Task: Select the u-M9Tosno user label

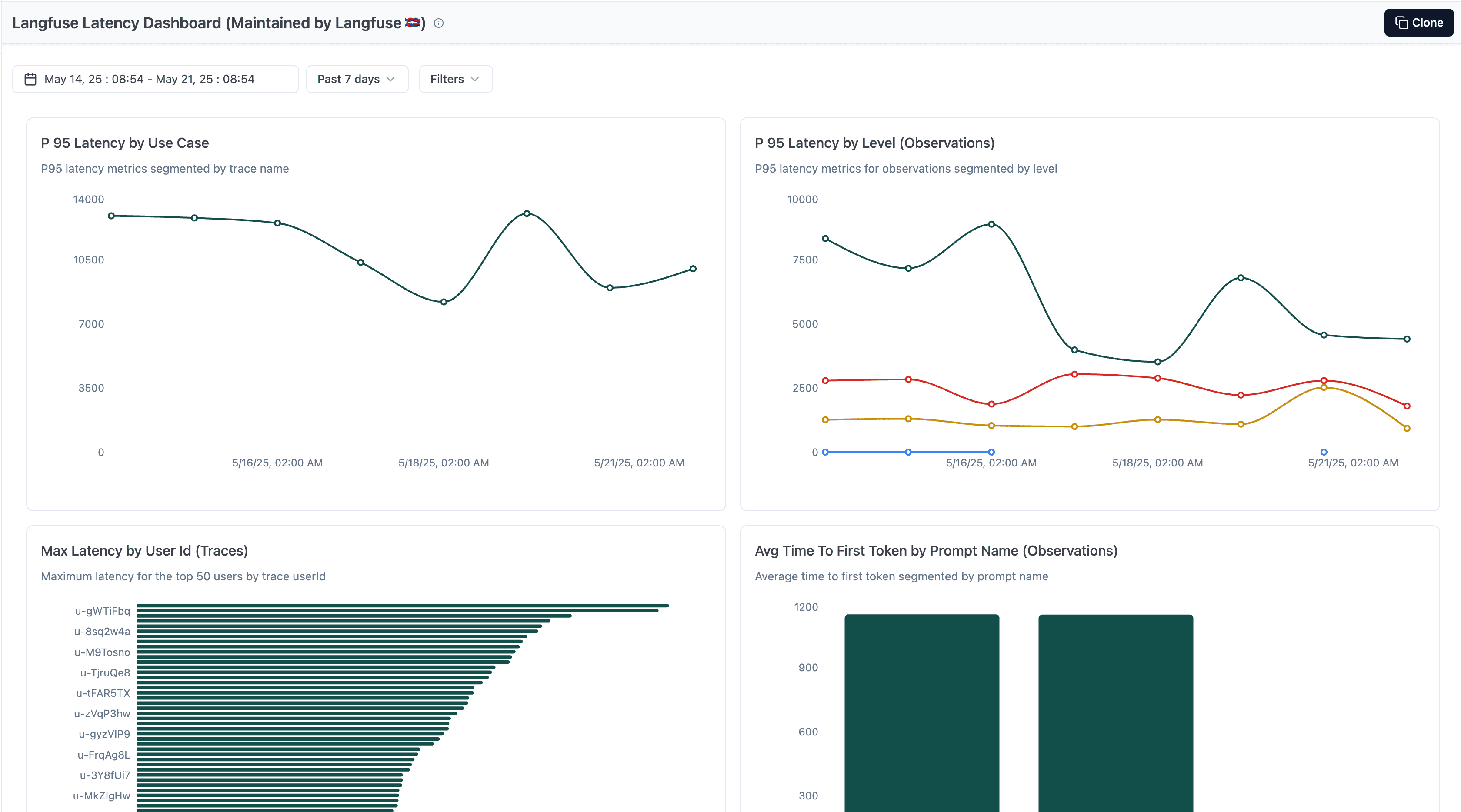Action: pyautogui.click(x=103, y=652)
